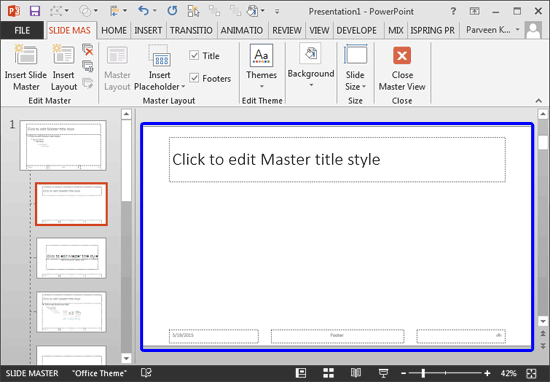Switch to Normal view icon in status bar
This screenshot has height=382, width=550.
pos(301,373)
